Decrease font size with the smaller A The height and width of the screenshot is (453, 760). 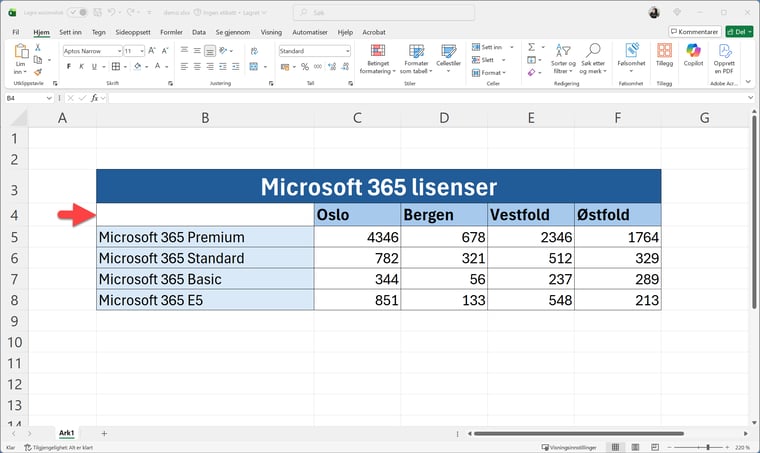pyautogui.click(x=165, y=50)
